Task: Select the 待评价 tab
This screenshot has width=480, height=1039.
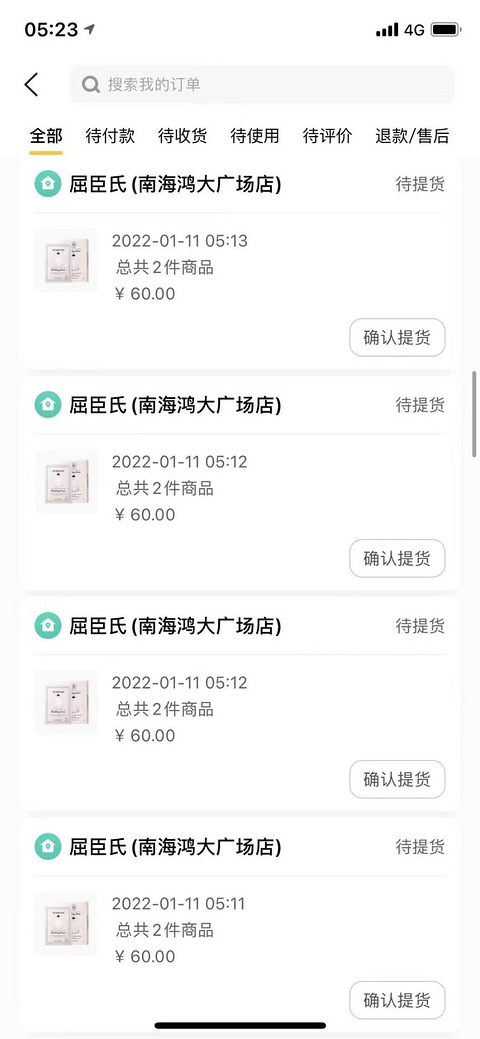Action: click(327, 136)
